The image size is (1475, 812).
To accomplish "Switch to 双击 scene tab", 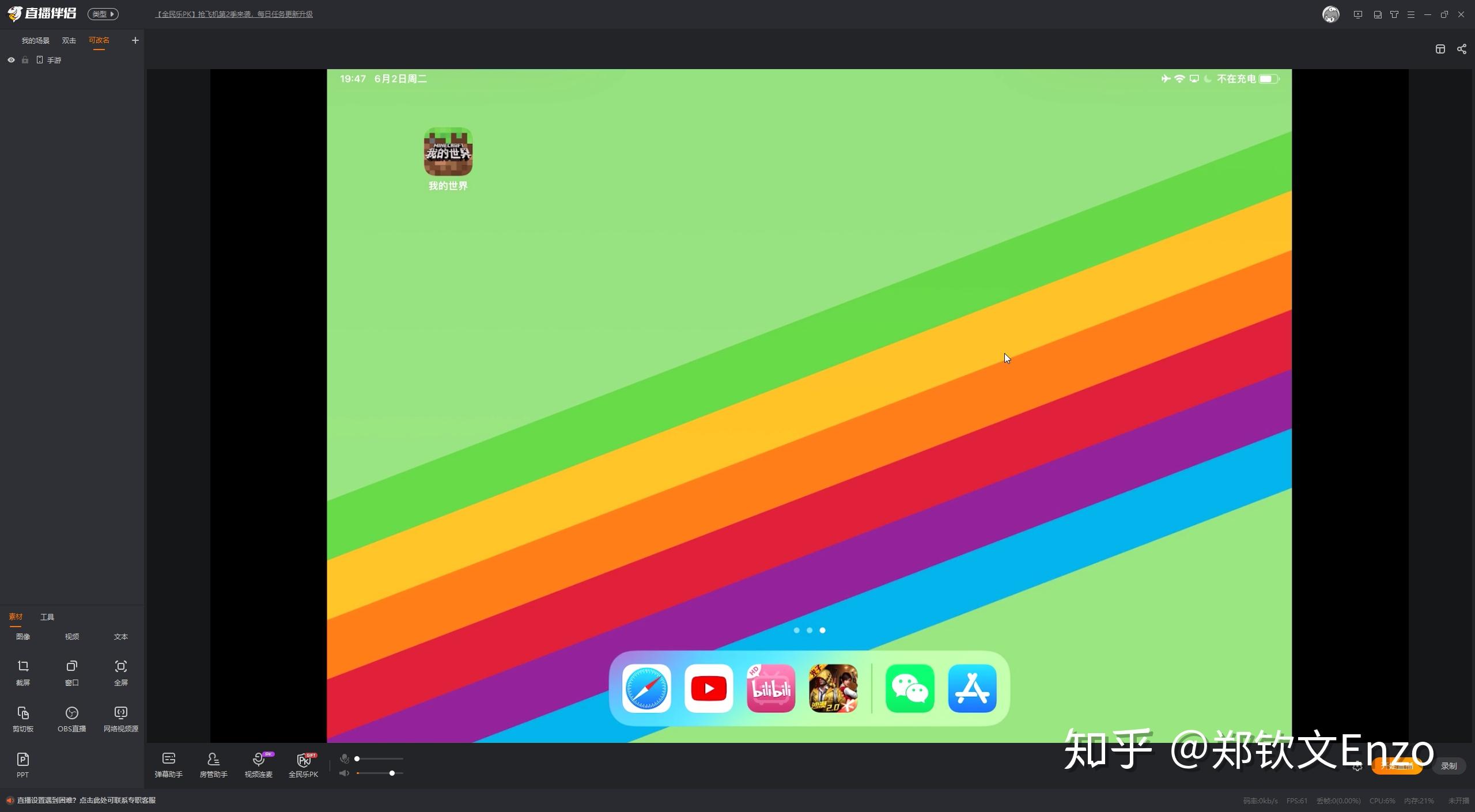I will (x=69, y=40).
